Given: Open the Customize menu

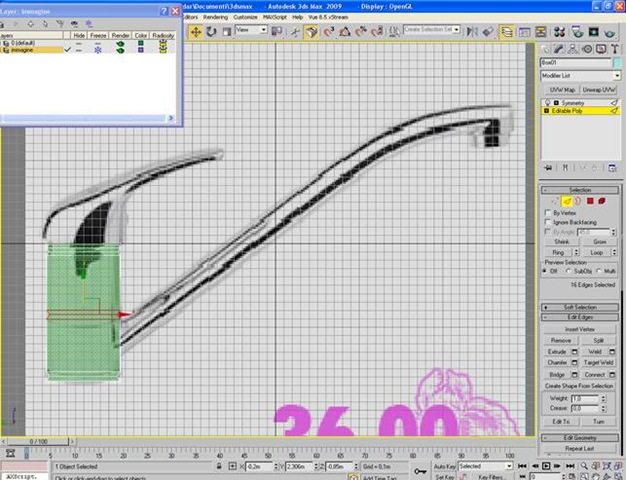Looking at the screenshot, I should [245, 17].
